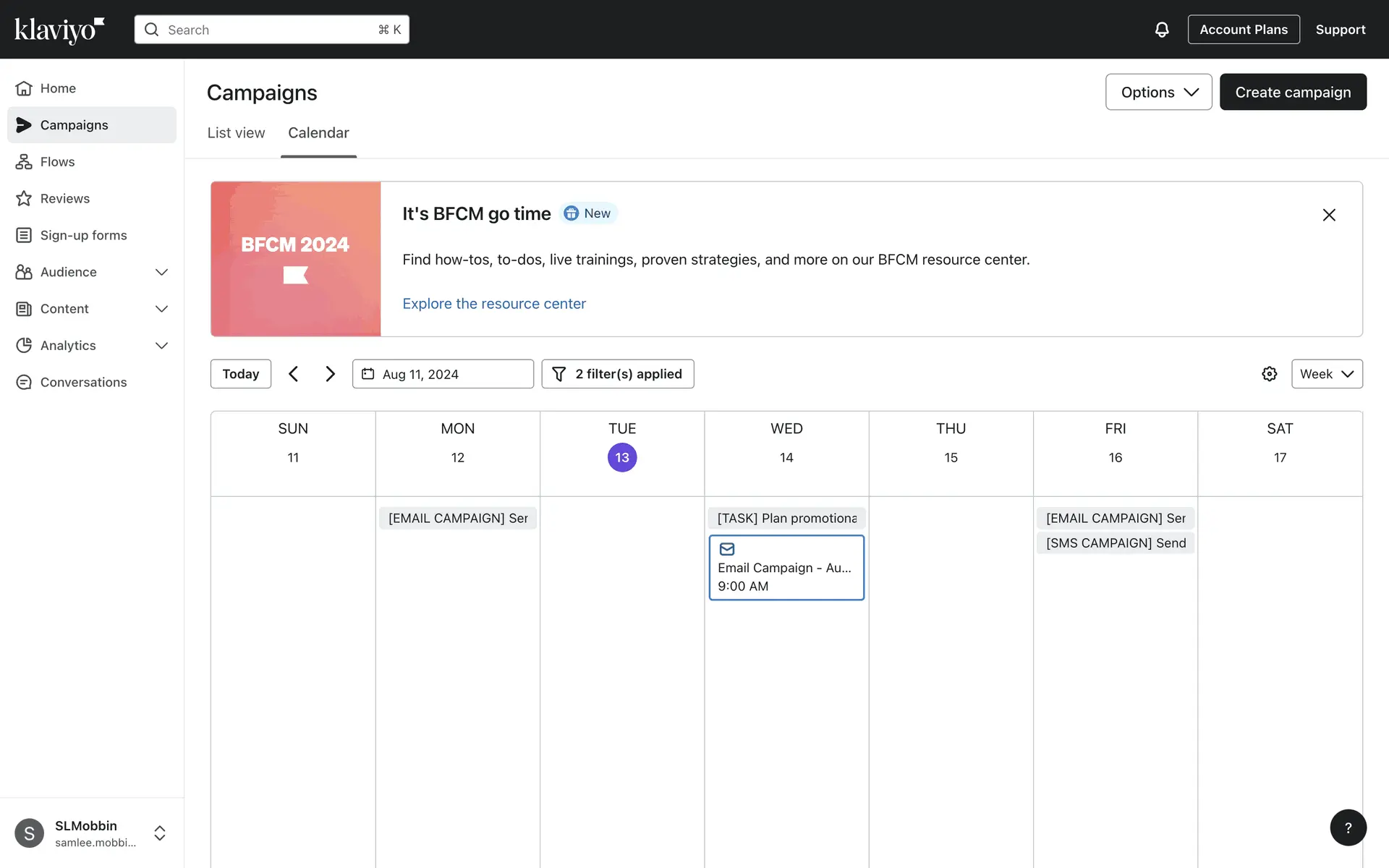Dismiss the BFCM banner
Viewport: 1389px width, 868px height.
[x=1328, y=215]
